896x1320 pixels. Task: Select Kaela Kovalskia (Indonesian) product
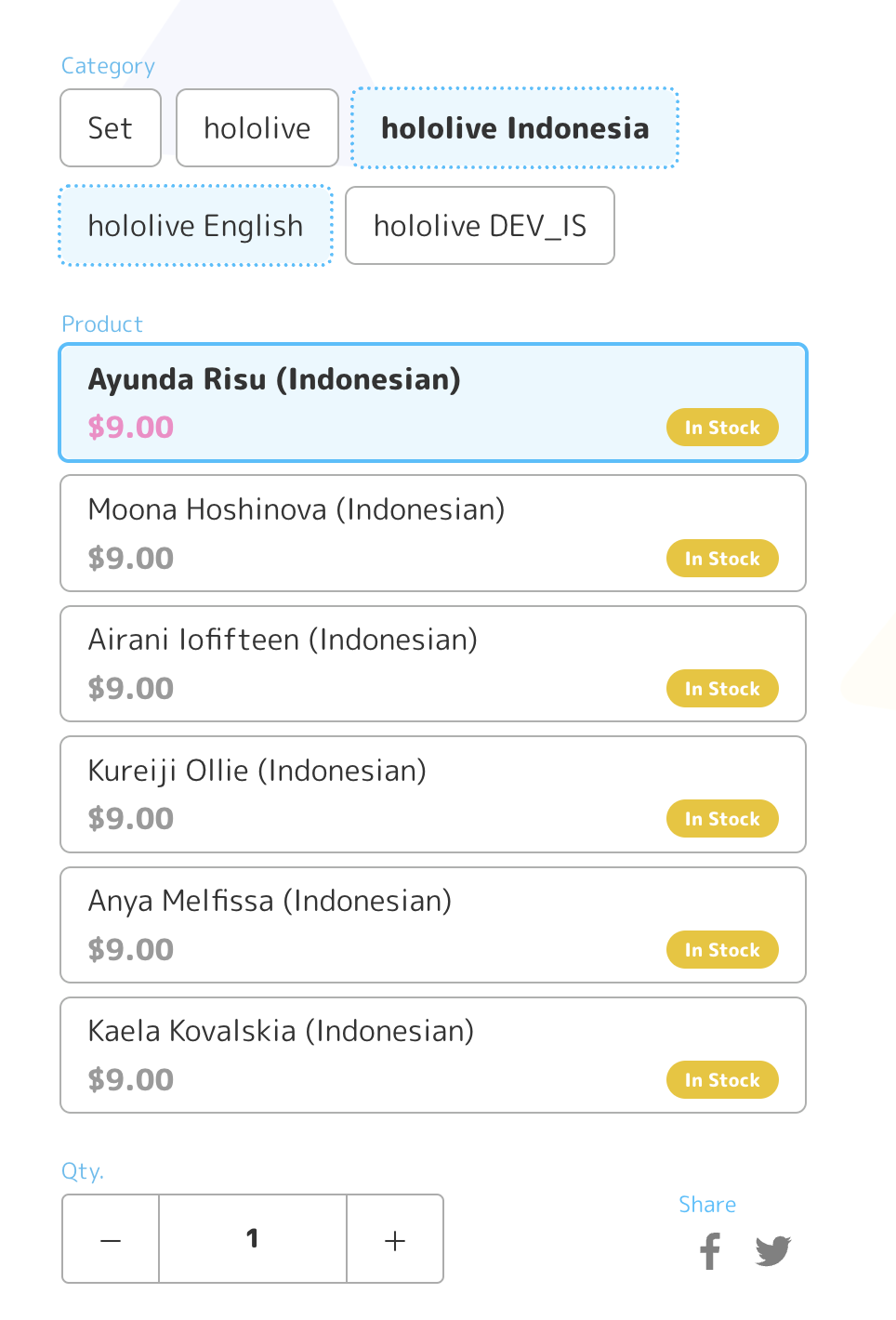tap(433, 1055)
